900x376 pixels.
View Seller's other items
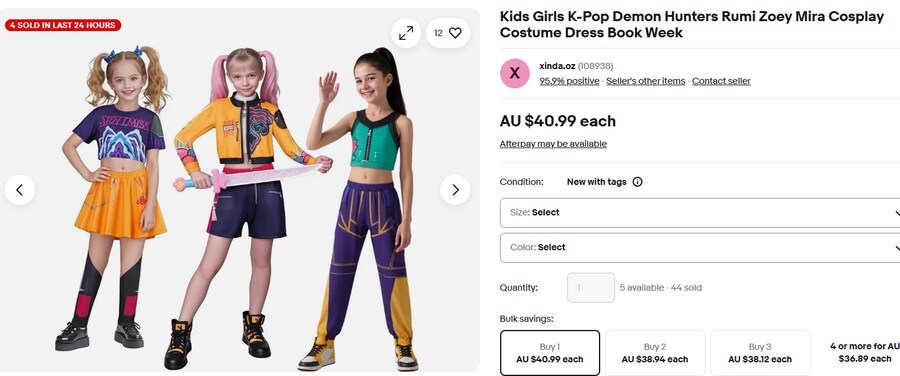[x=646, y=82]
